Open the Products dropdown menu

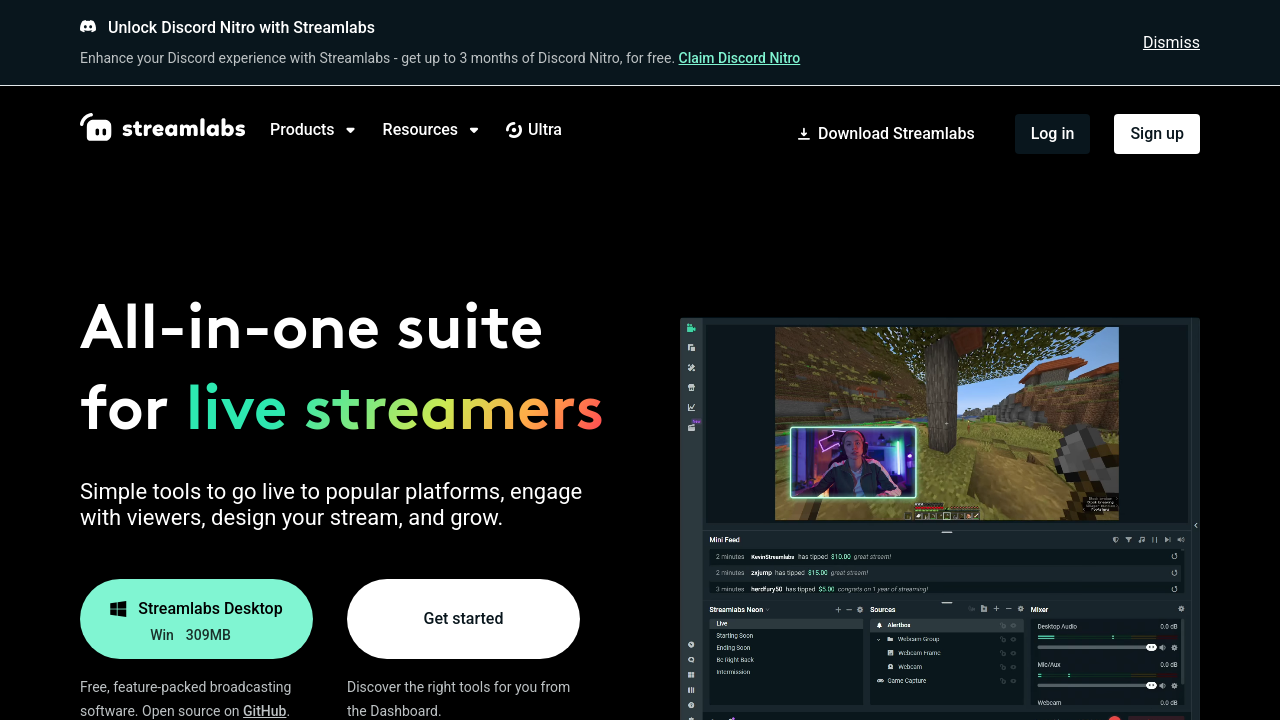coord(312,130)
